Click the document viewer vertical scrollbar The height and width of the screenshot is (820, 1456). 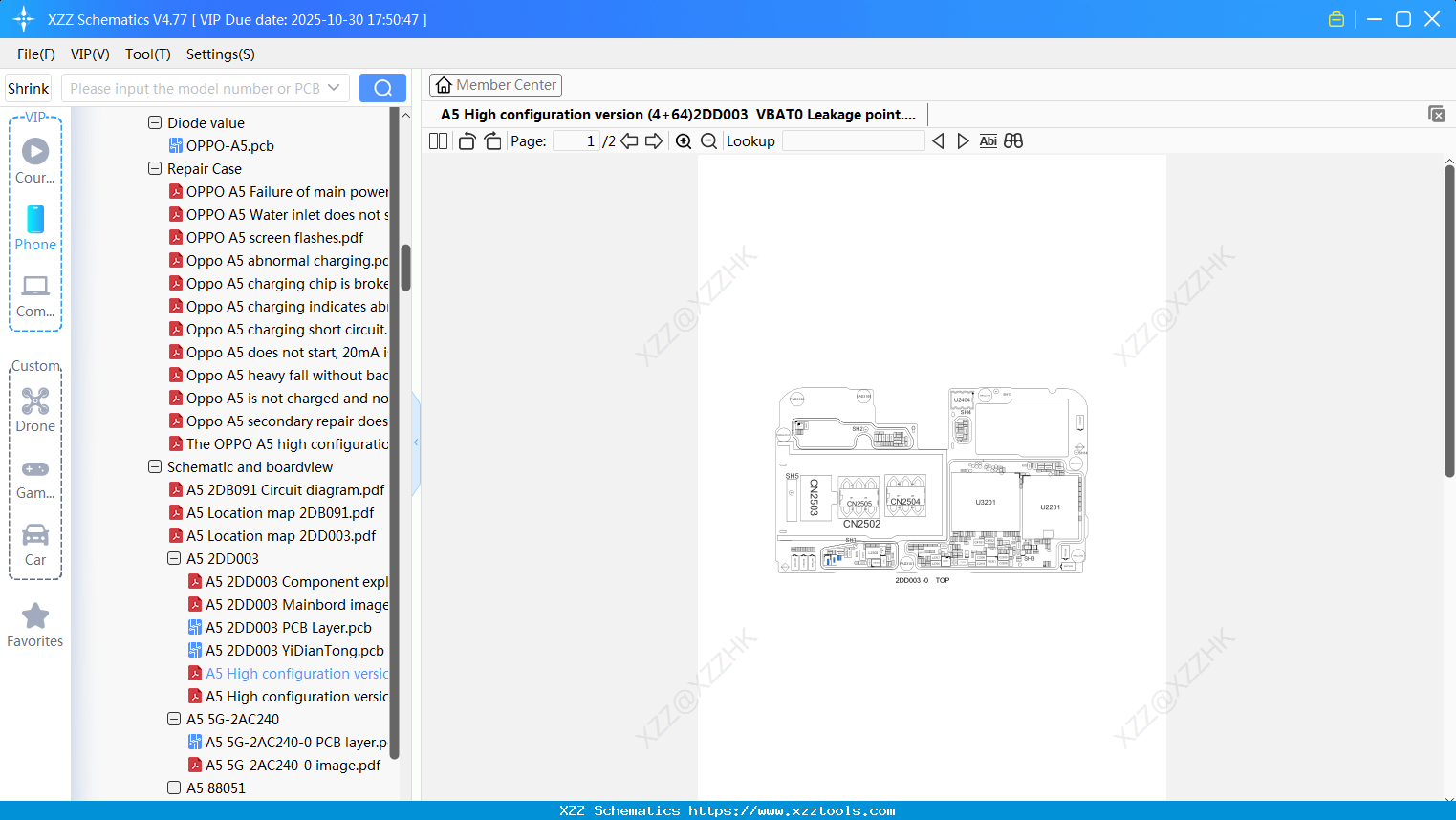1449,321
